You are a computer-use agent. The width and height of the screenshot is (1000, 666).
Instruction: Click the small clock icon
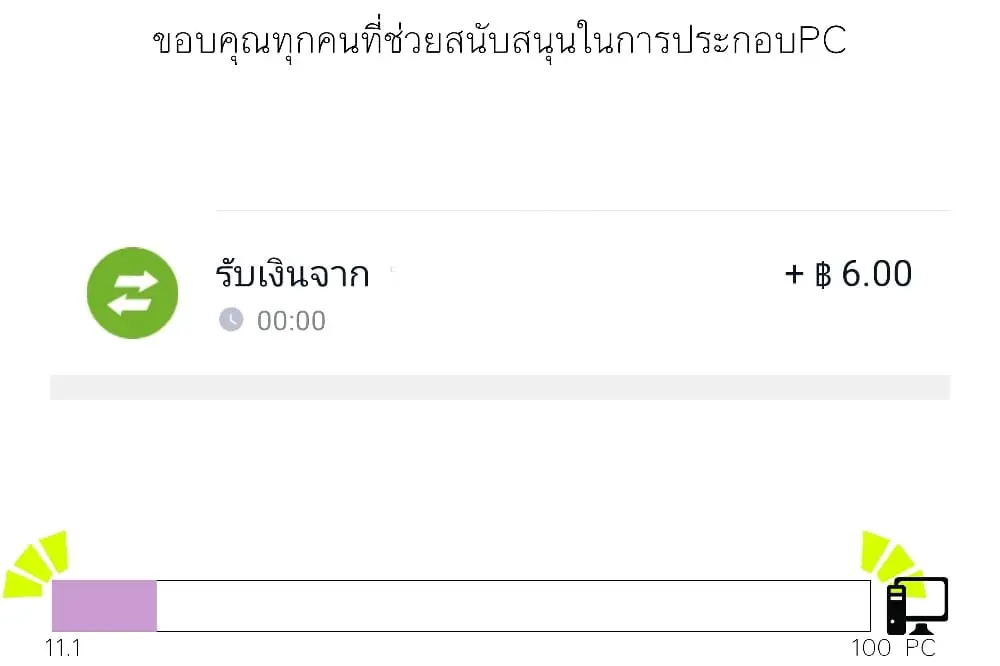coord(231,320)
